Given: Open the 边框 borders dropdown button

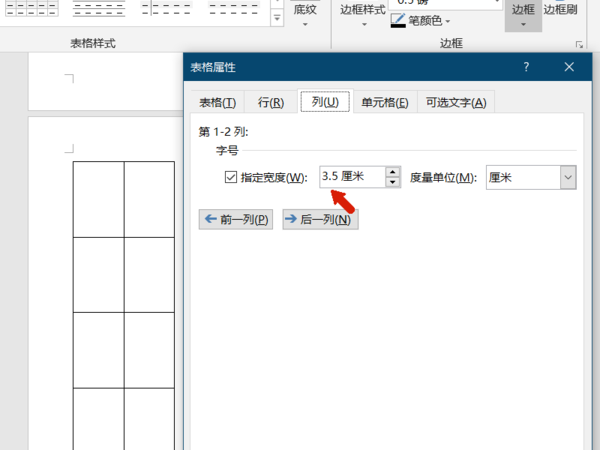Looking at the screenshot, I should coord(523,15).
